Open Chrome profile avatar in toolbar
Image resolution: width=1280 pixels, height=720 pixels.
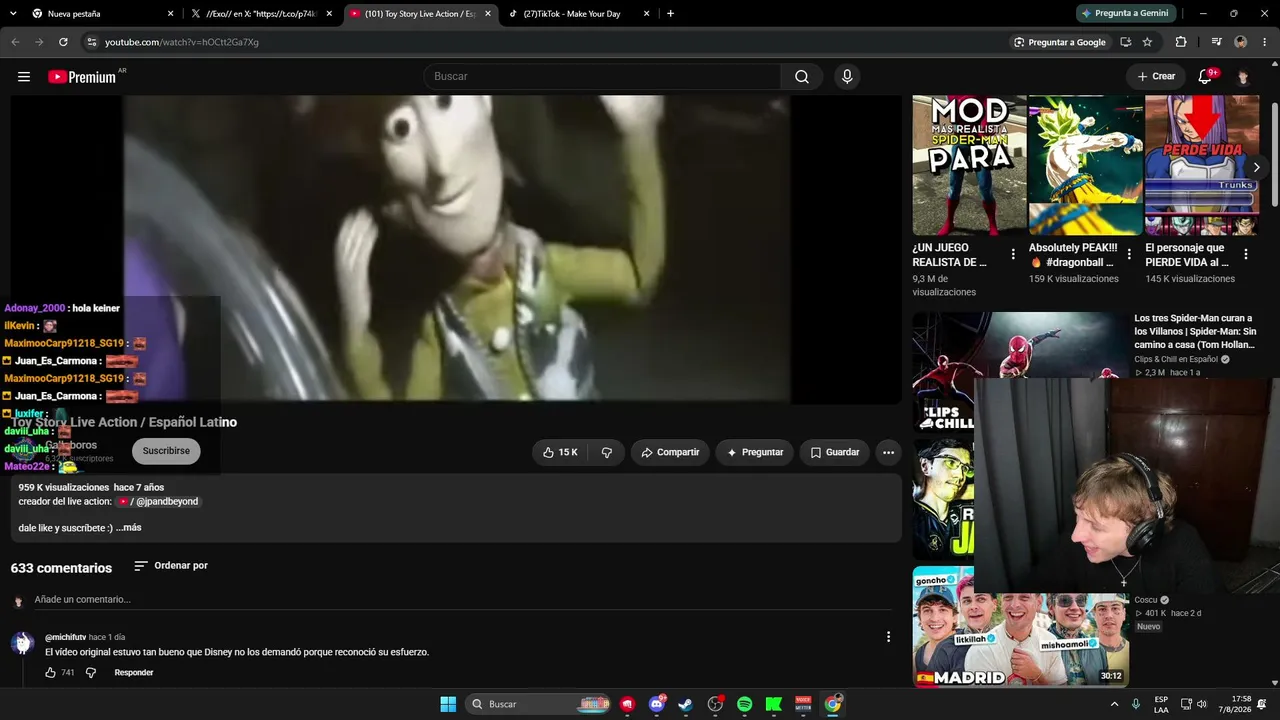pos(1241,42)
